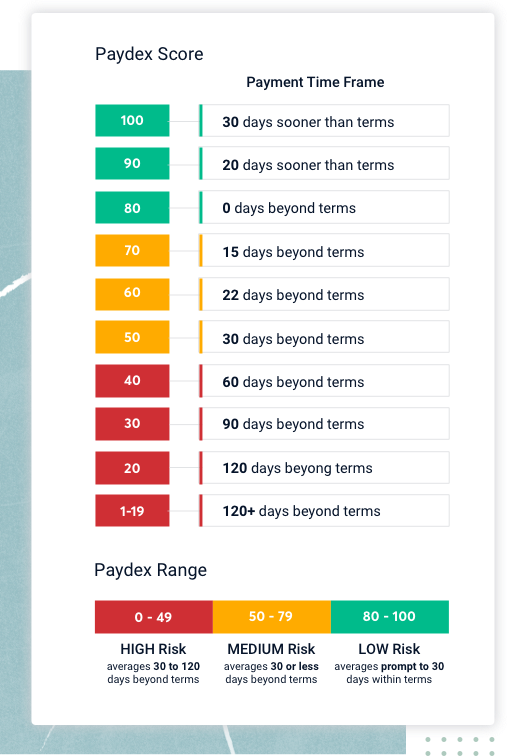Select the red 0 - 49 range bar

154,617
